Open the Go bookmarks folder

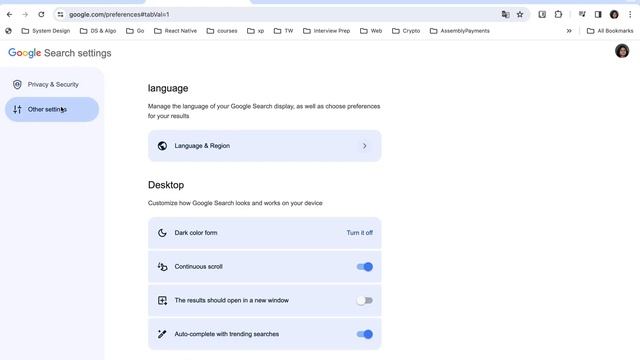click(x=135, y=31)
